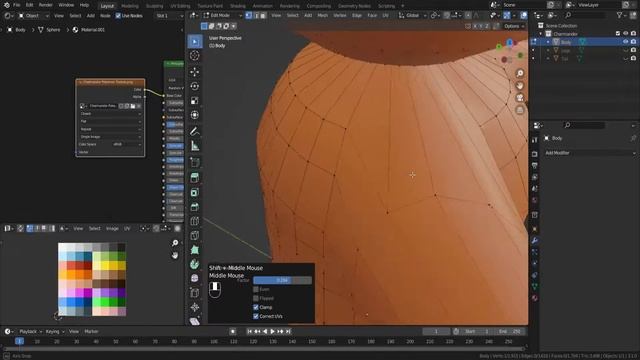Toggle the Even checkbox
The width and height of the screenshot is (640, 360).
(256, 289)
